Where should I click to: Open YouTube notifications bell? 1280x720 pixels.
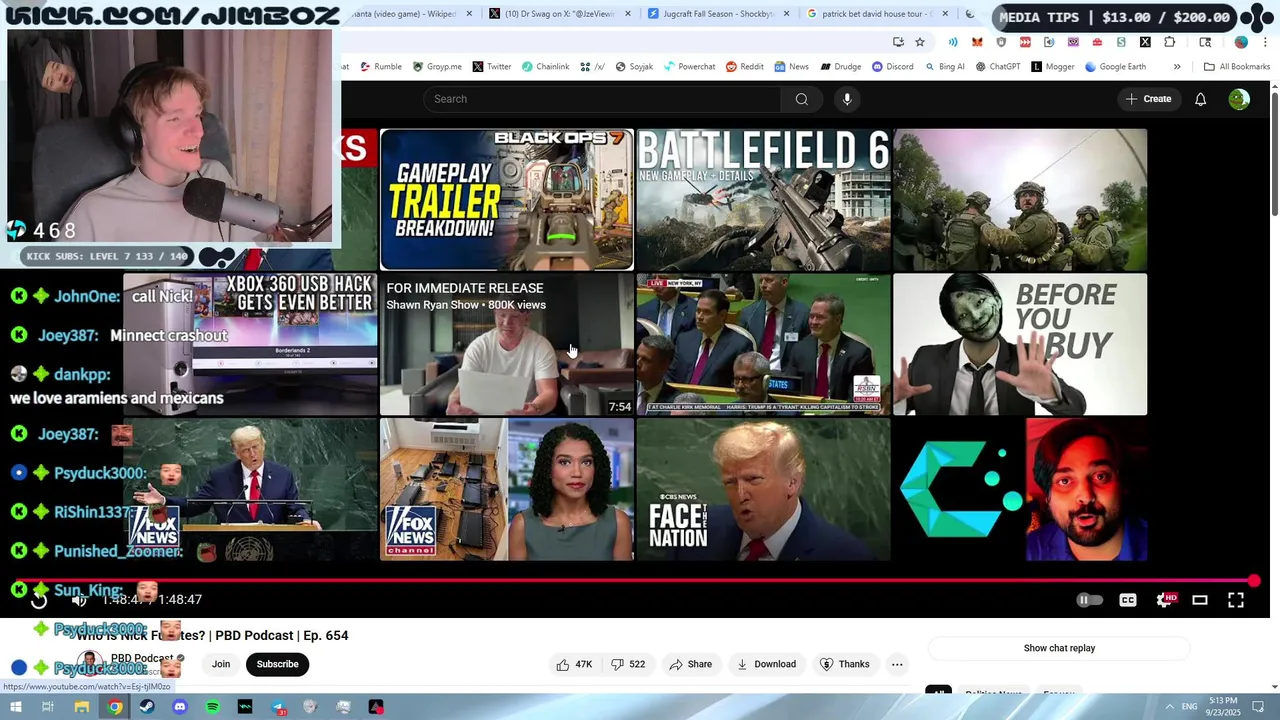1200,99
